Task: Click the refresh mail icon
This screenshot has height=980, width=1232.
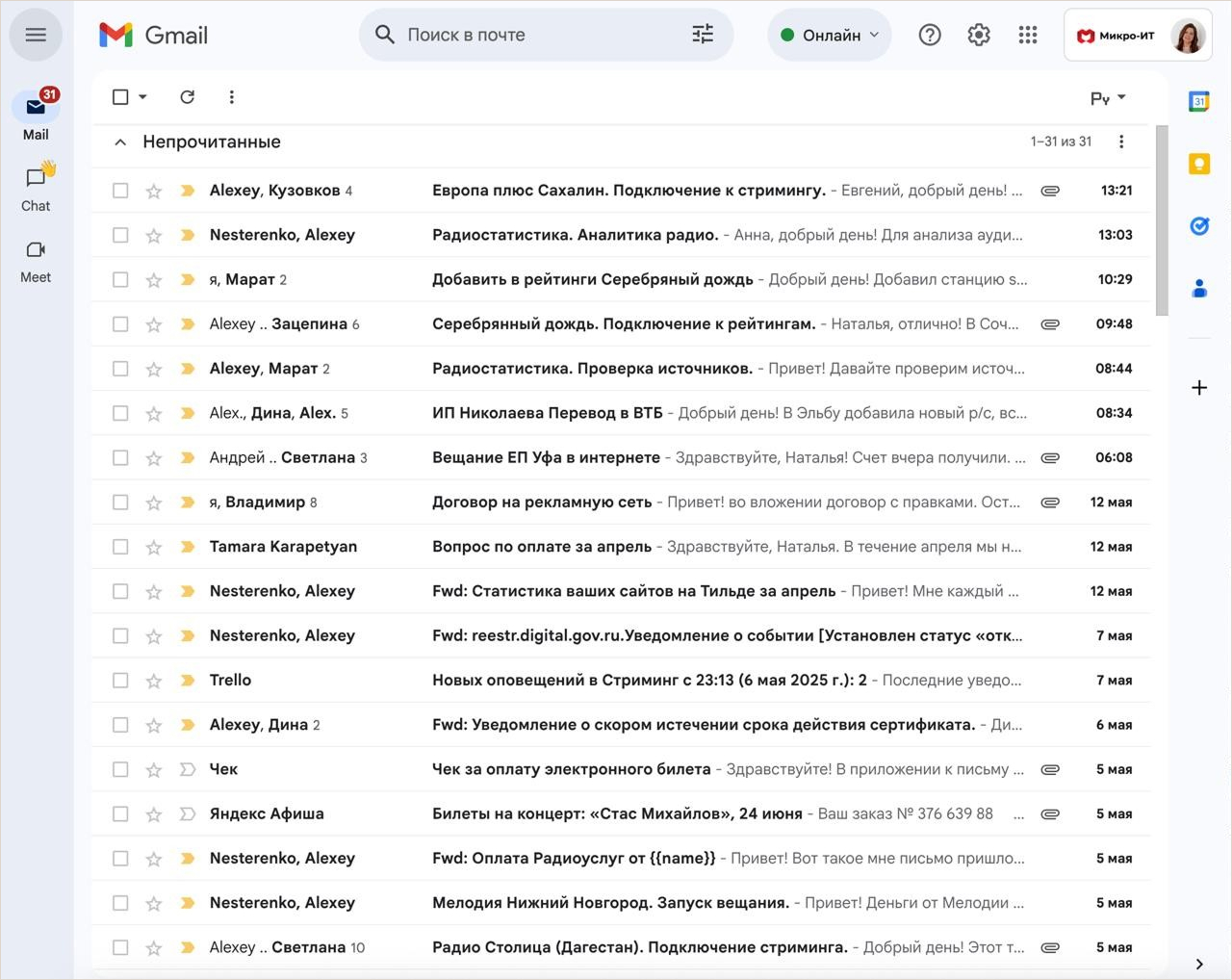Action: pos(188,97)
